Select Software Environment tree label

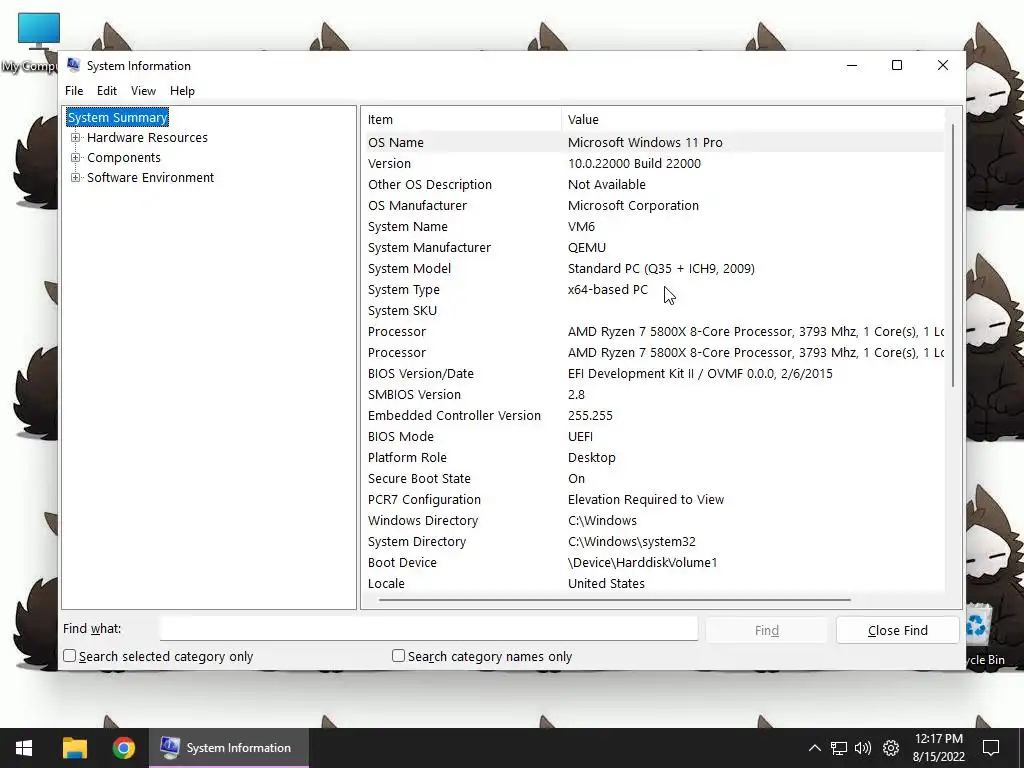pos(151,178)
